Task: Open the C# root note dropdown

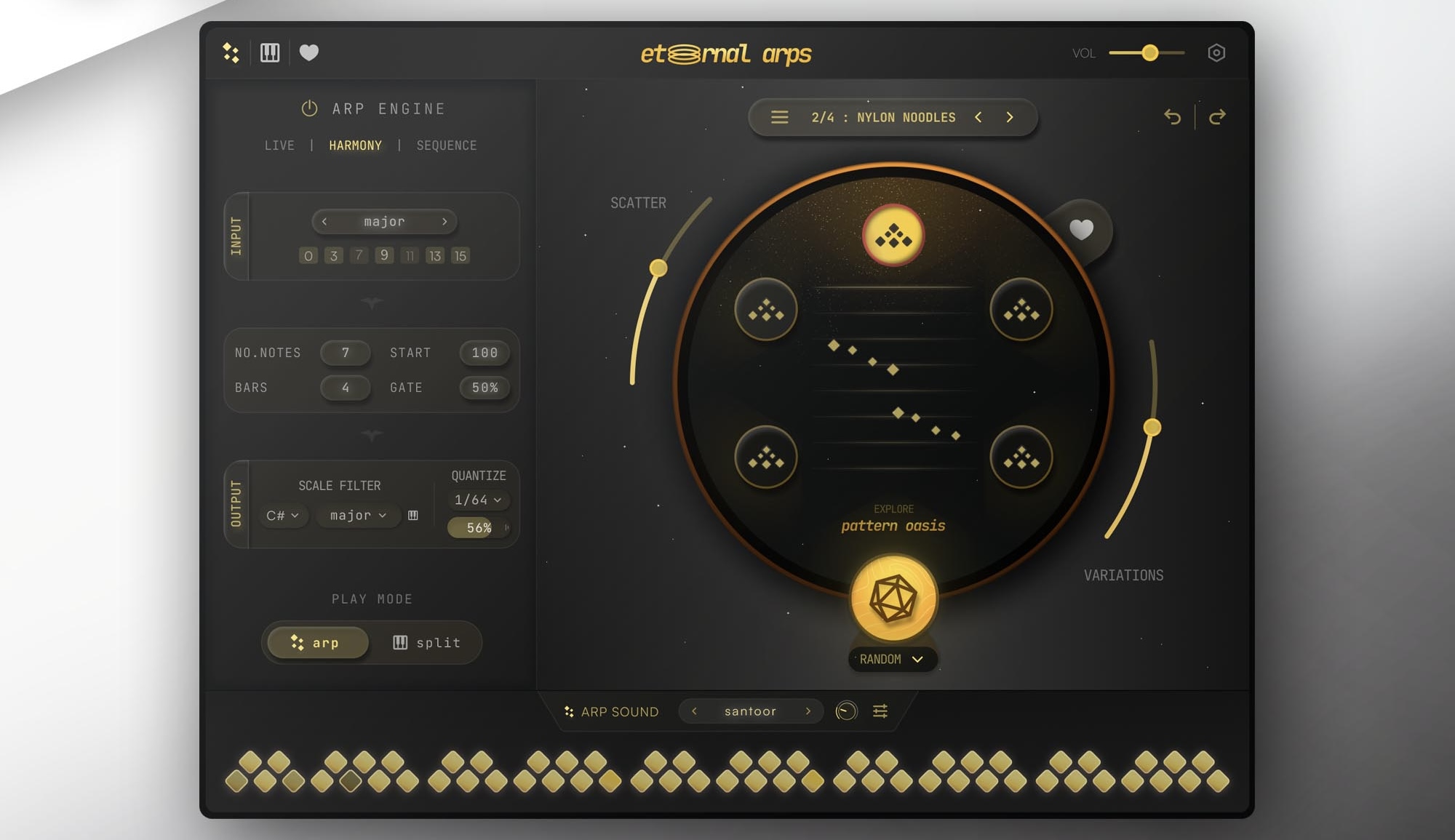Action: click(x=282, y=516)
